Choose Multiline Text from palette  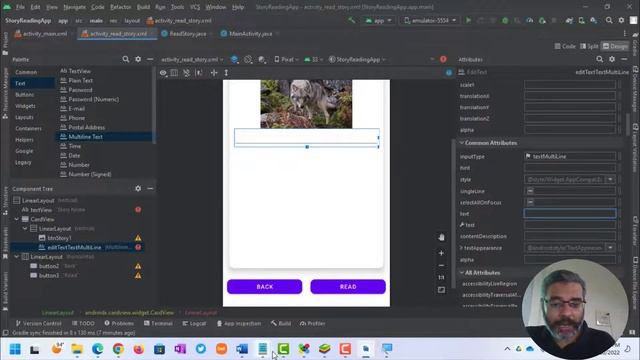[85, 137]
